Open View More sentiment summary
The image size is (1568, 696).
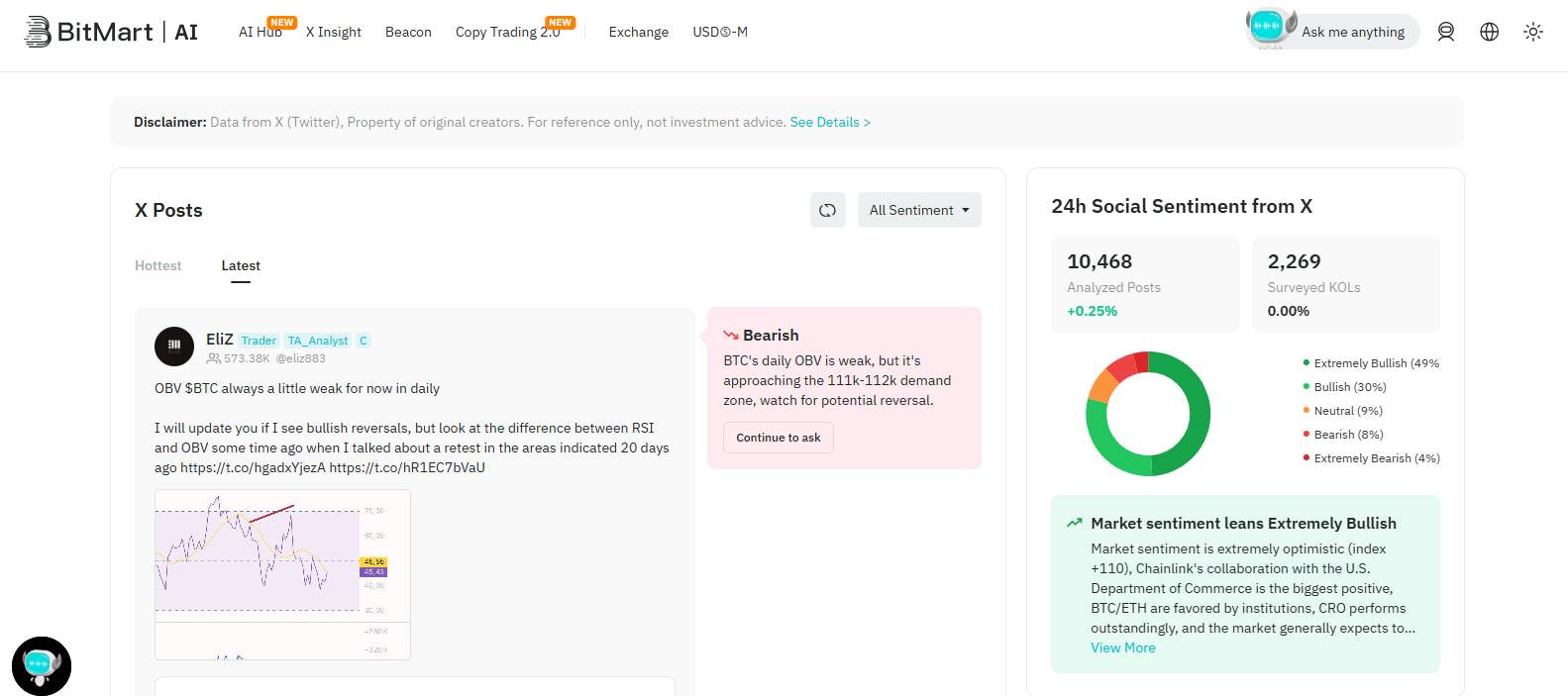[x=1123, y=647]
